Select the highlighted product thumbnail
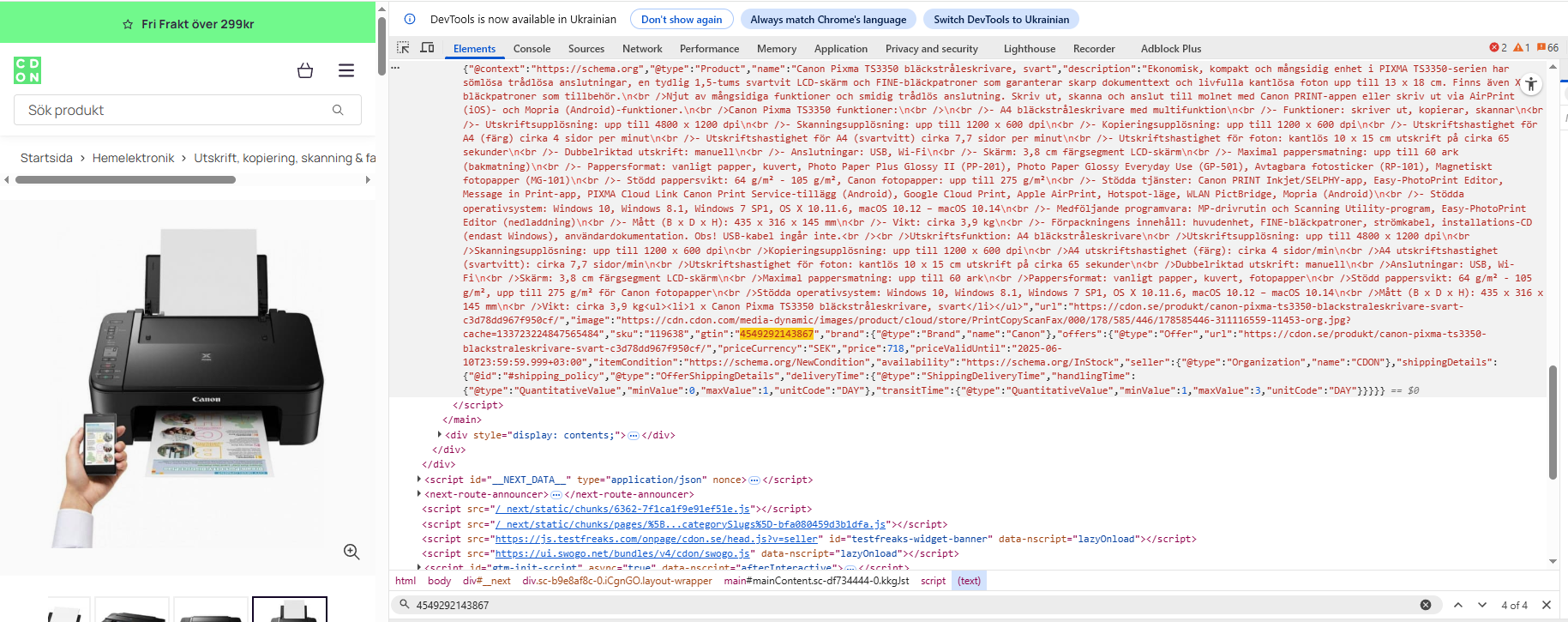The image size is (1568, 622). point(290,609)
